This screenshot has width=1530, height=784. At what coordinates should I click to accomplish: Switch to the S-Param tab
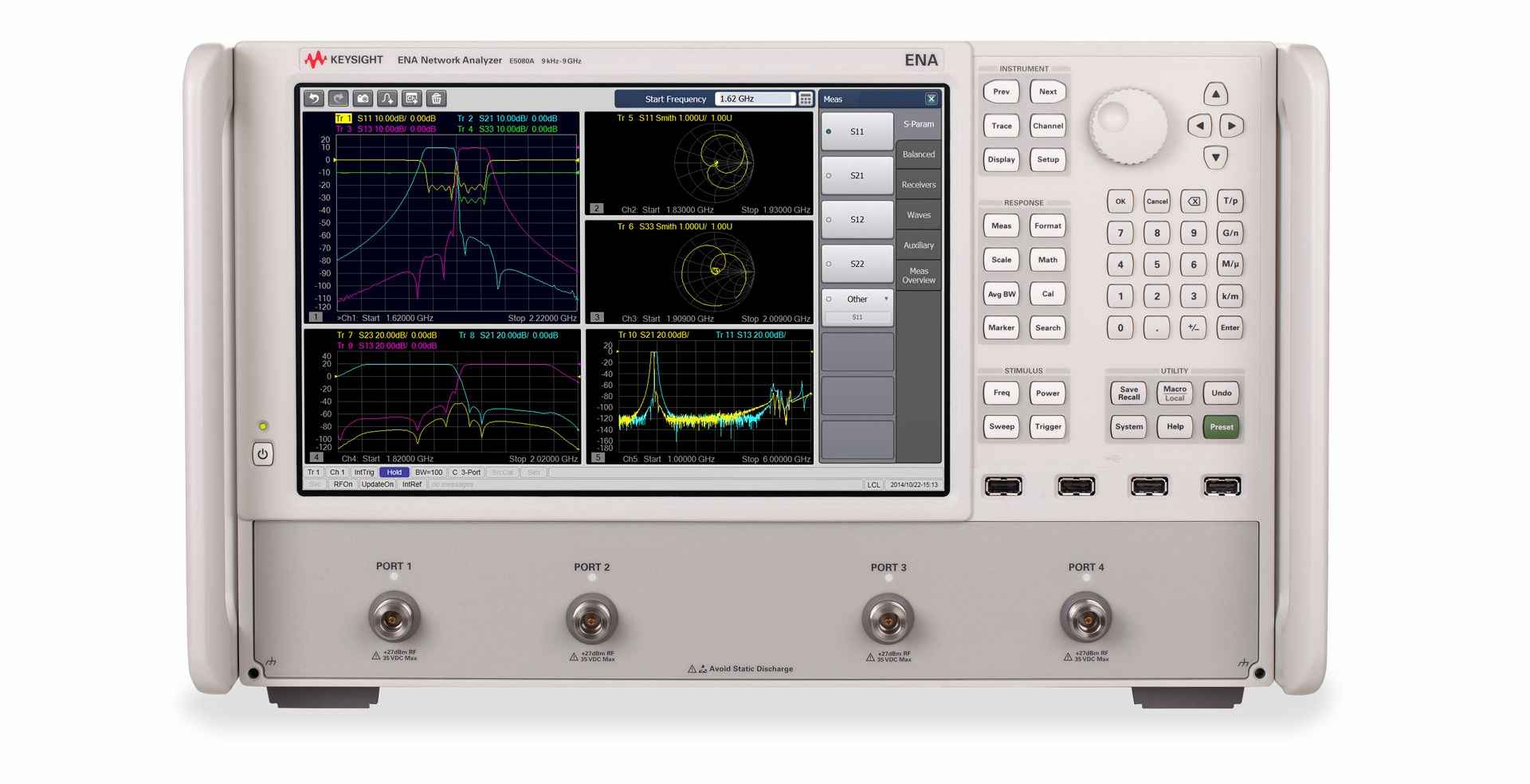(x=919, y=124)
